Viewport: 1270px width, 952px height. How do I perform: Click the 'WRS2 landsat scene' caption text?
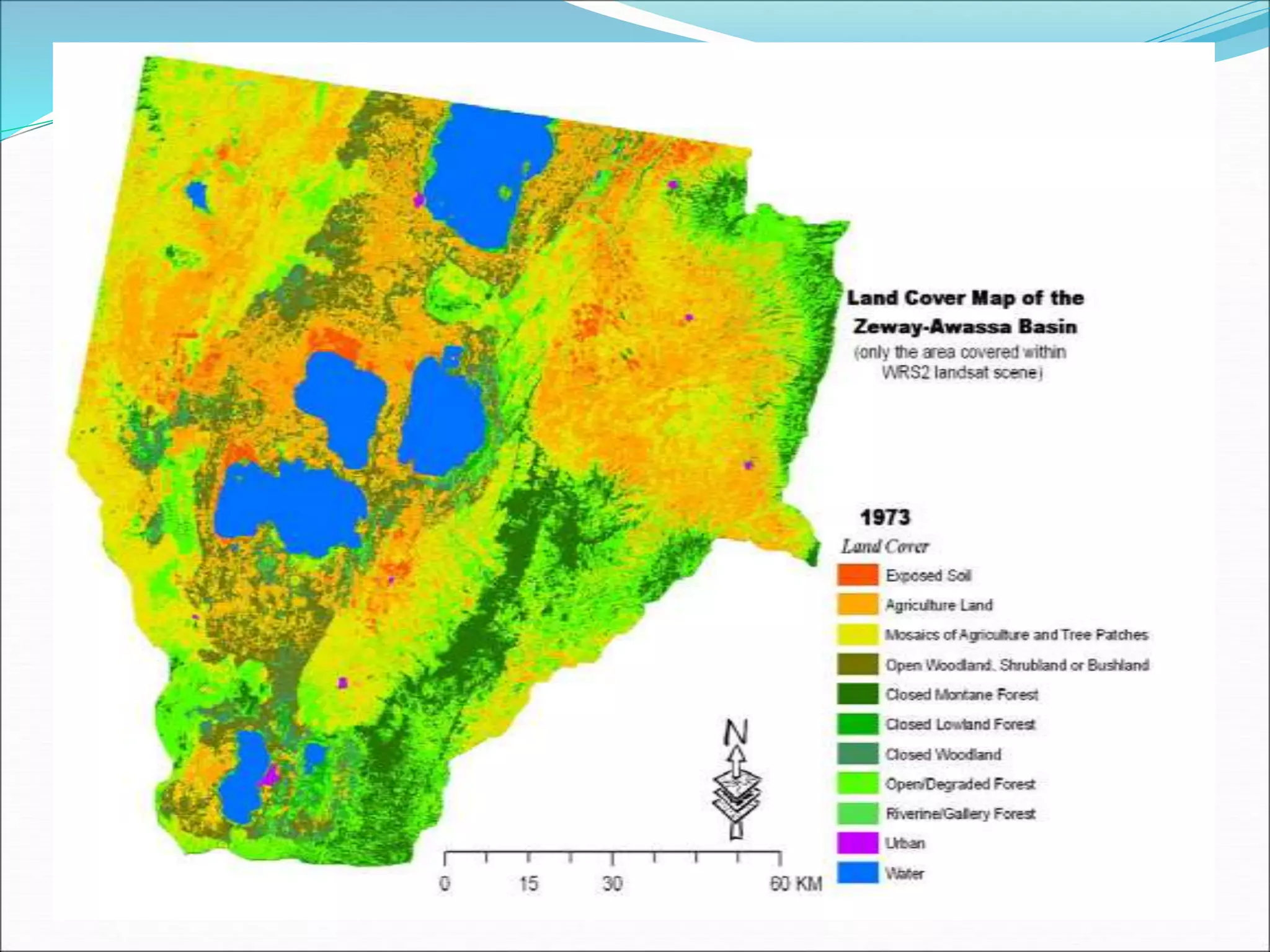pos(961,373)
